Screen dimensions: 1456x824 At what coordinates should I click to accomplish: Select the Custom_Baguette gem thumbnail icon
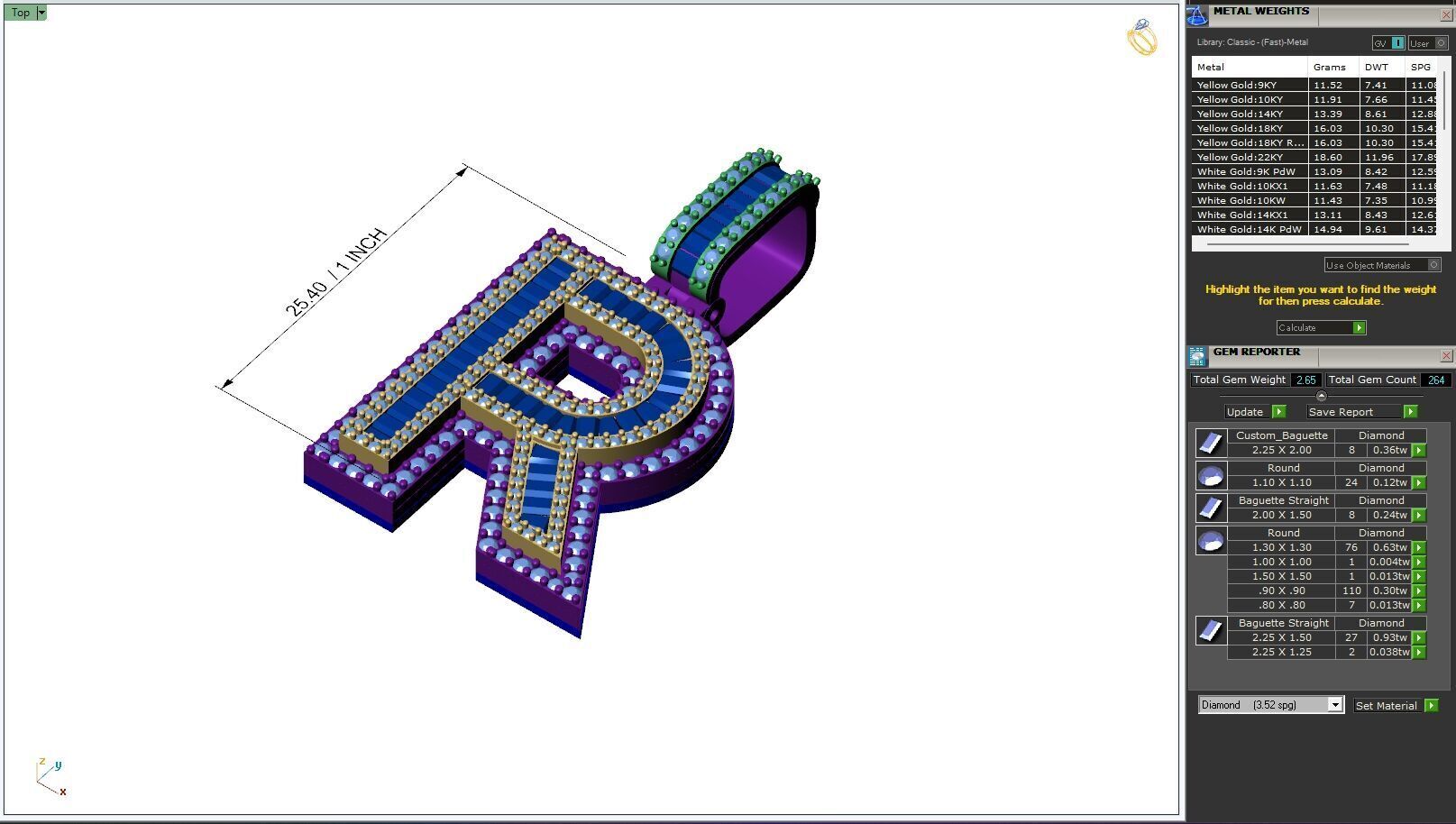[1211, 443]
